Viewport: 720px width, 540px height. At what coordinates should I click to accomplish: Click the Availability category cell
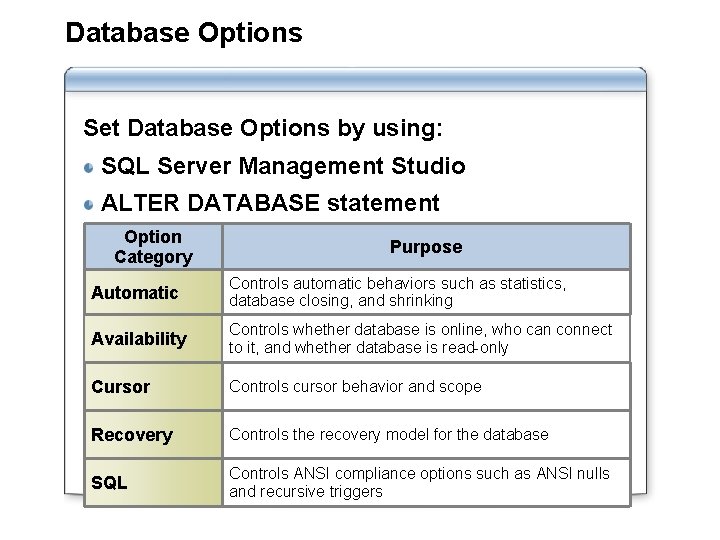[152, 339]
